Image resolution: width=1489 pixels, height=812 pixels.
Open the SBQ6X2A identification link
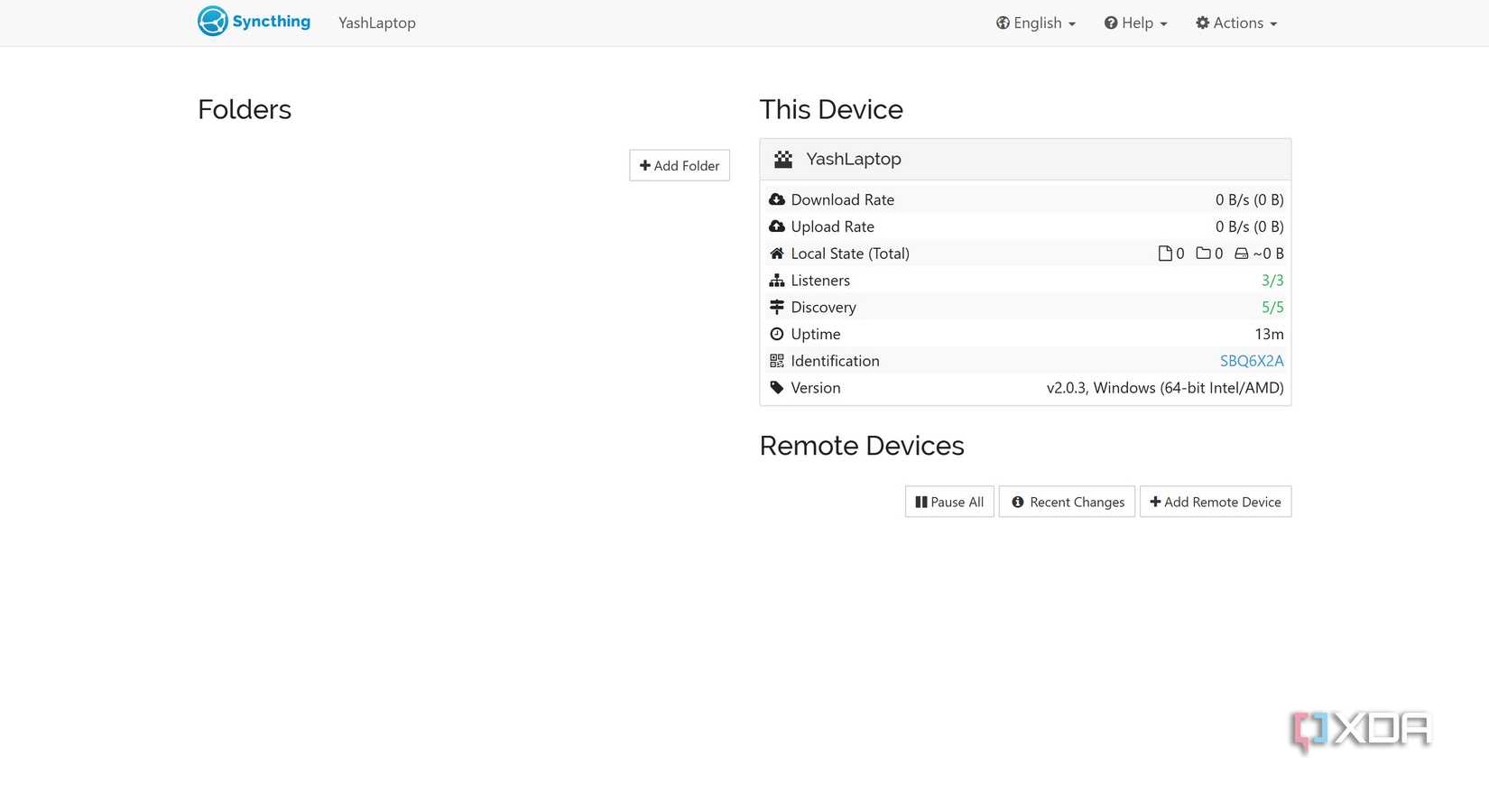click(1252, 361)
